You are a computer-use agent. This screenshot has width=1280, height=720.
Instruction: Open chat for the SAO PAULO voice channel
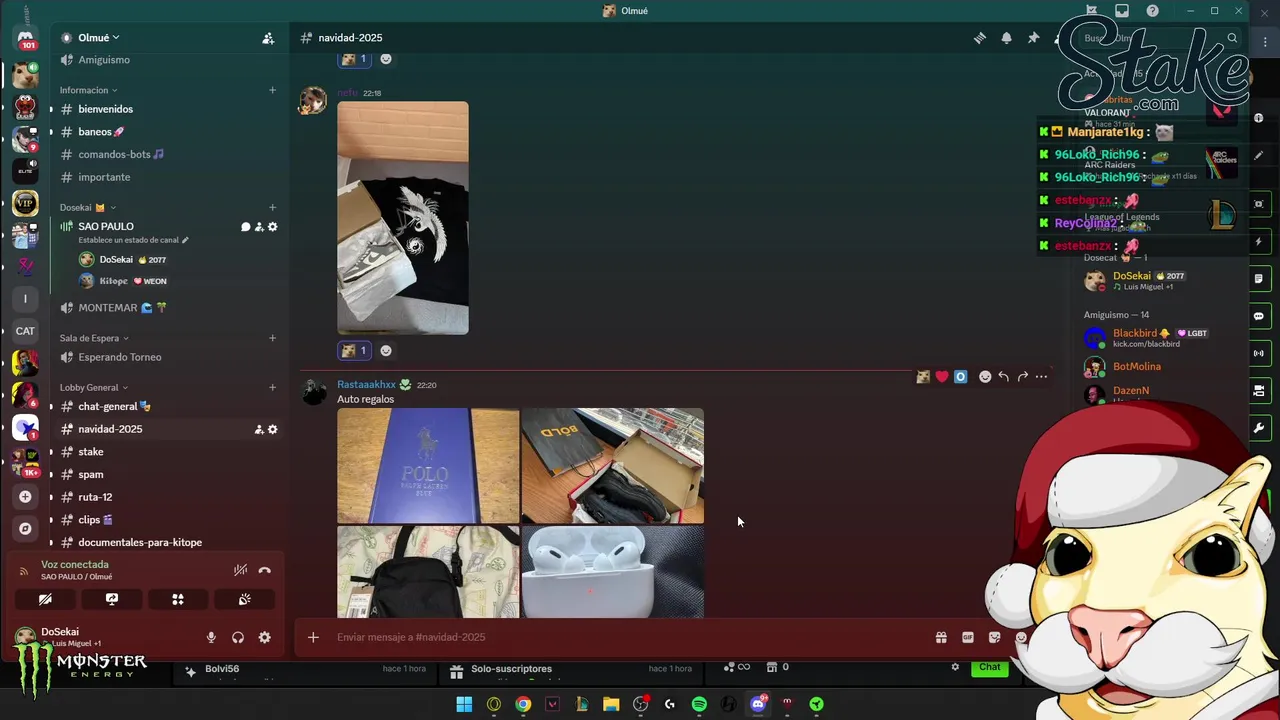[x=245, y=227]
